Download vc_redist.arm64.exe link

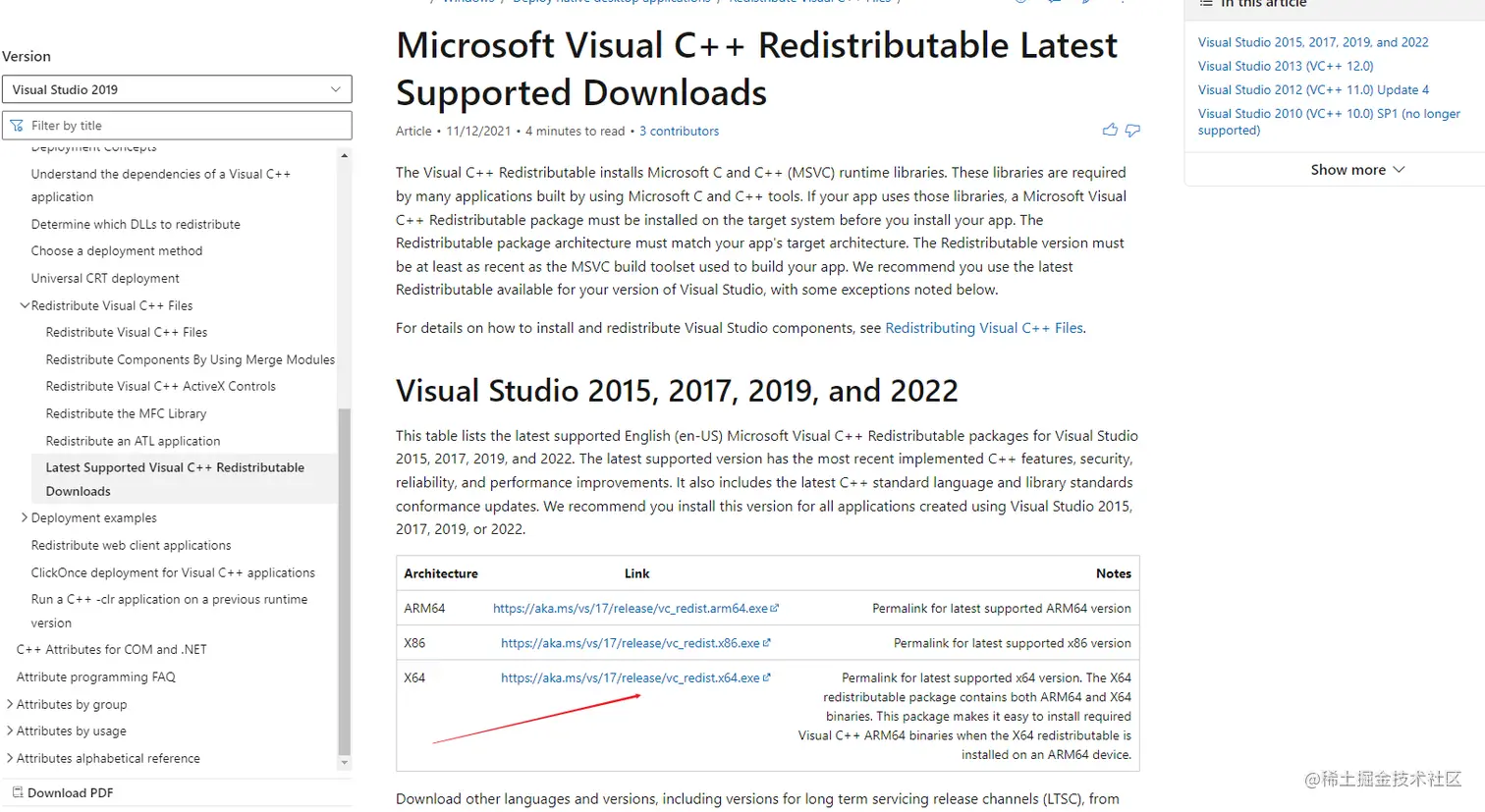(635, 608)
